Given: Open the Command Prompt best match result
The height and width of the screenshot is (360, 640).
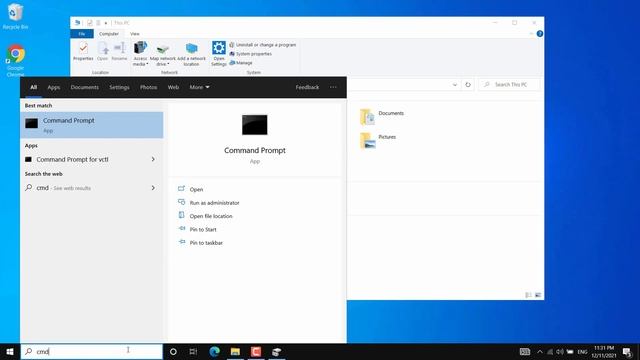Looking at the screenshot, I should click(x=92, y=125).
